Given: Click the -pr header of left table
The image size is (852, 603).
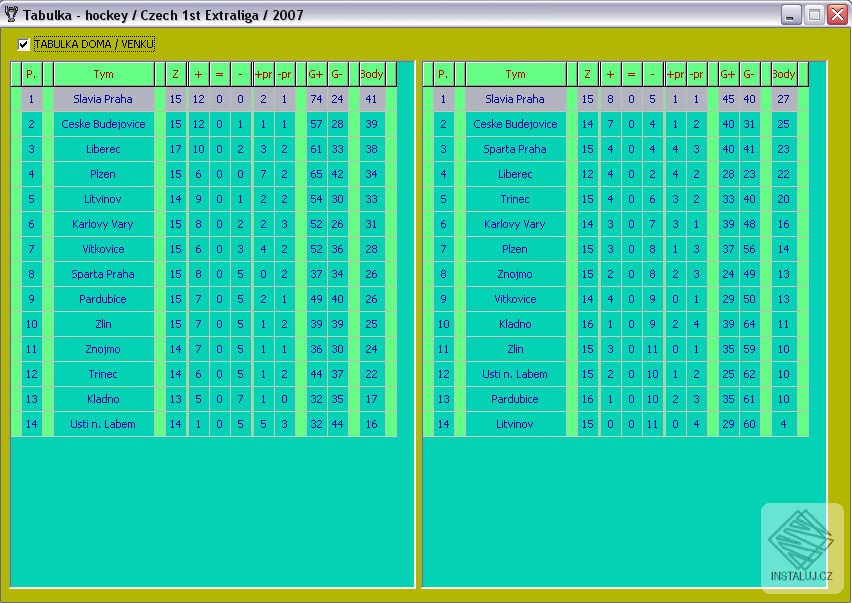Looking at the screenshot, I should pyautogui.click(x=286, y=74).
